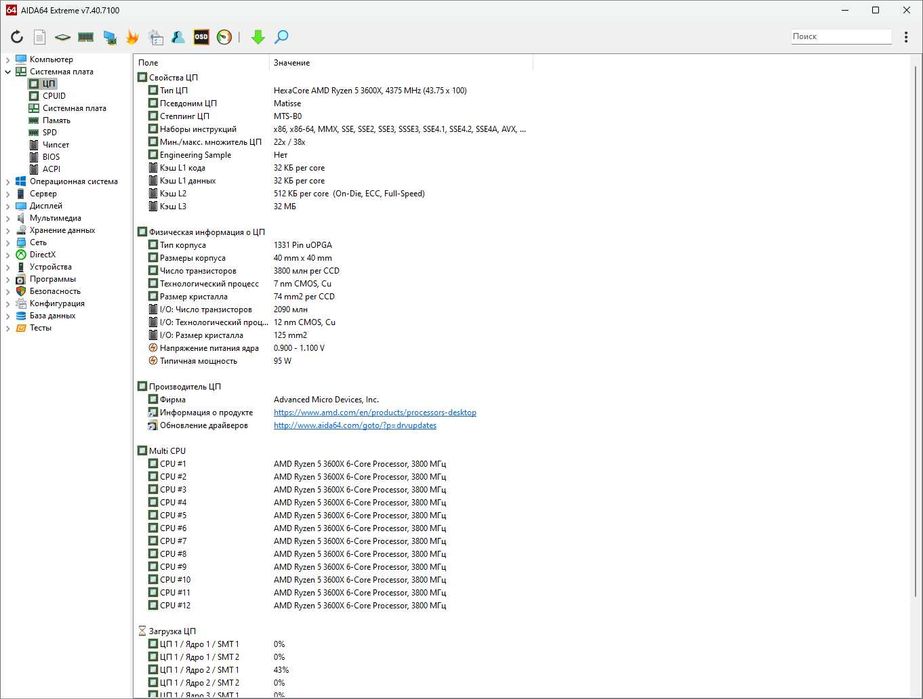Viewport: 923px width, 699px height.
Task: Click the magnifier search toolbar icon
Action: (x=281, y=37)
